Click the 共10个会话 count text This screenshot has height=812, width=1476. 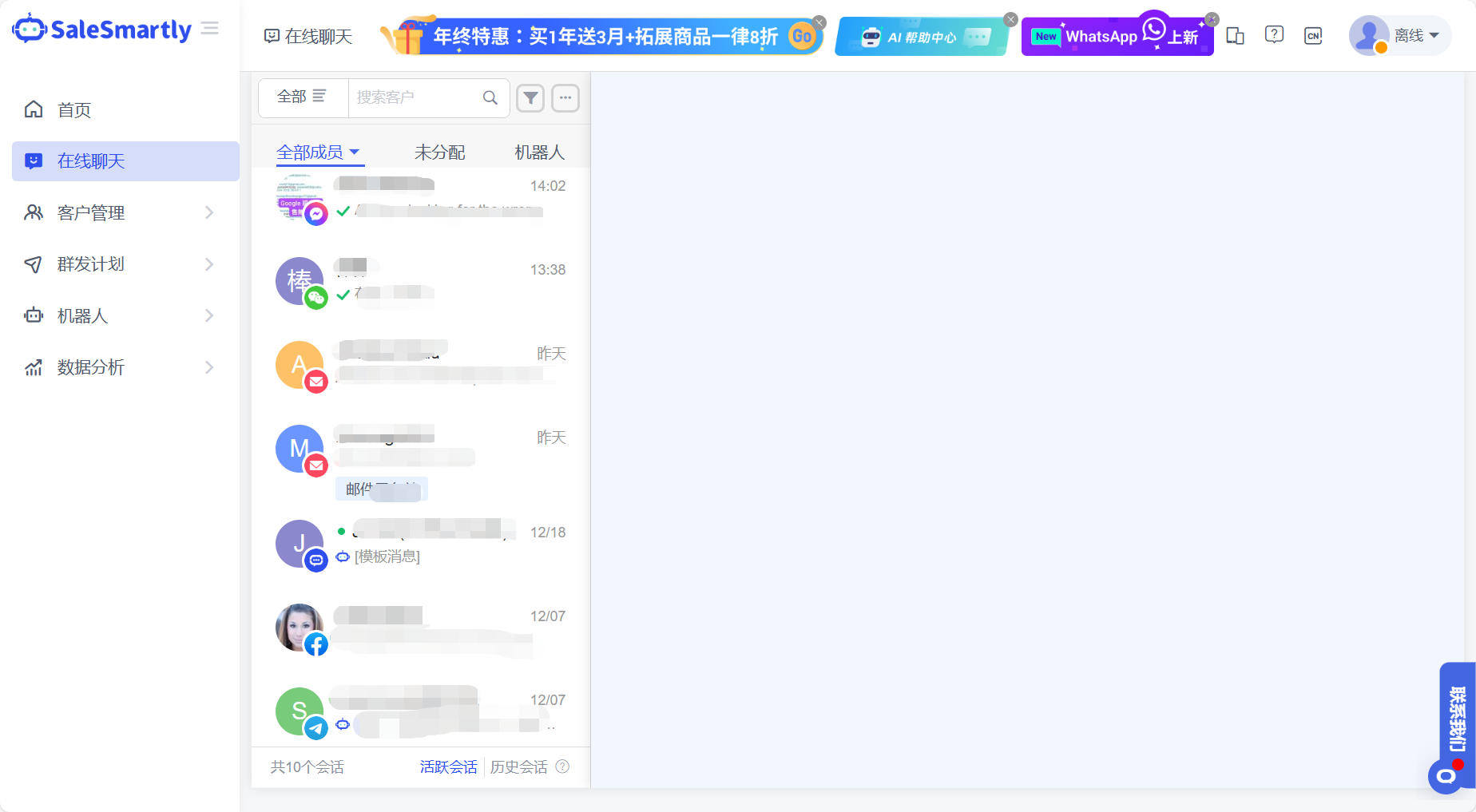[307, 767]
